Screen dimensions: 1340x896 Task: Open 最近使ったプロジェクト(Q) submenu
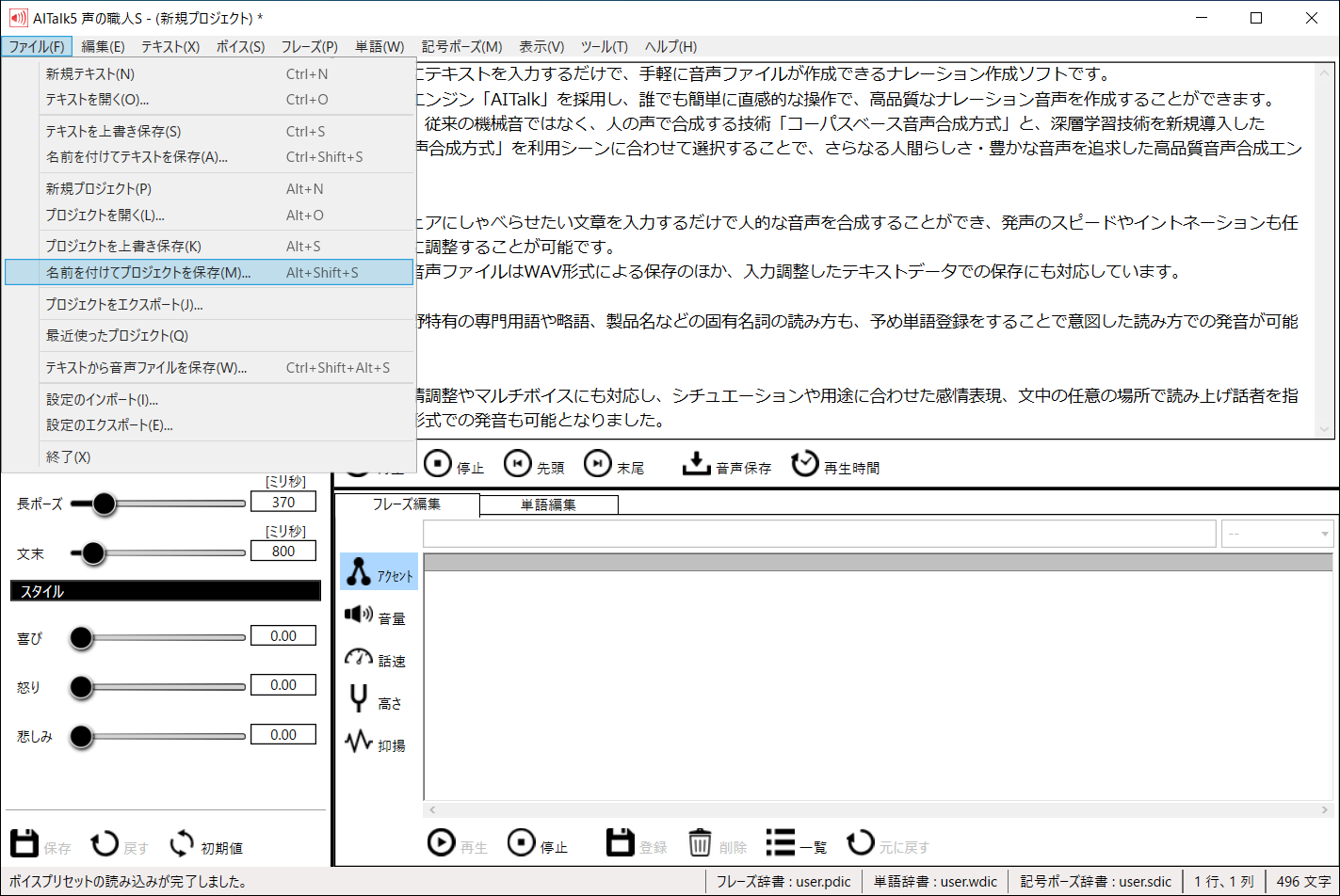coord(210,336)
